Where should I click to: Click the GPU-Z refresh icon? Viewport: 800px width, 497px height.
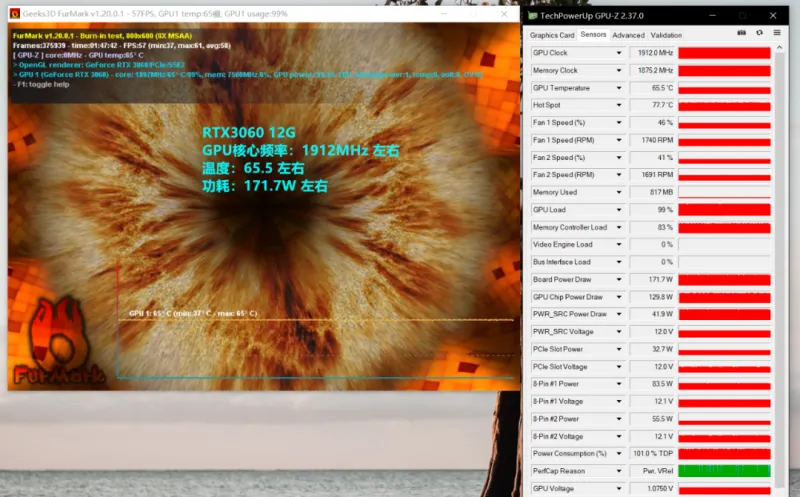[759, 33]
